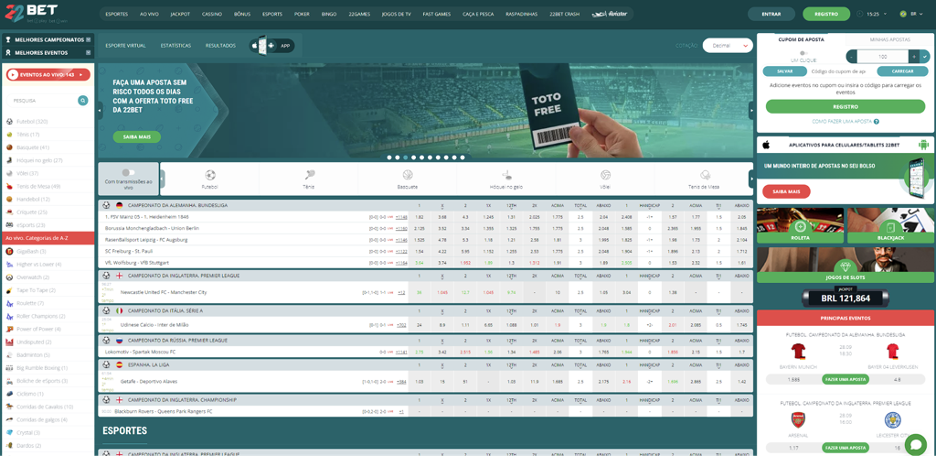Increase stake with plus button
The width and height of the screenshot is (936, 456).
click(x=914, y=57)
